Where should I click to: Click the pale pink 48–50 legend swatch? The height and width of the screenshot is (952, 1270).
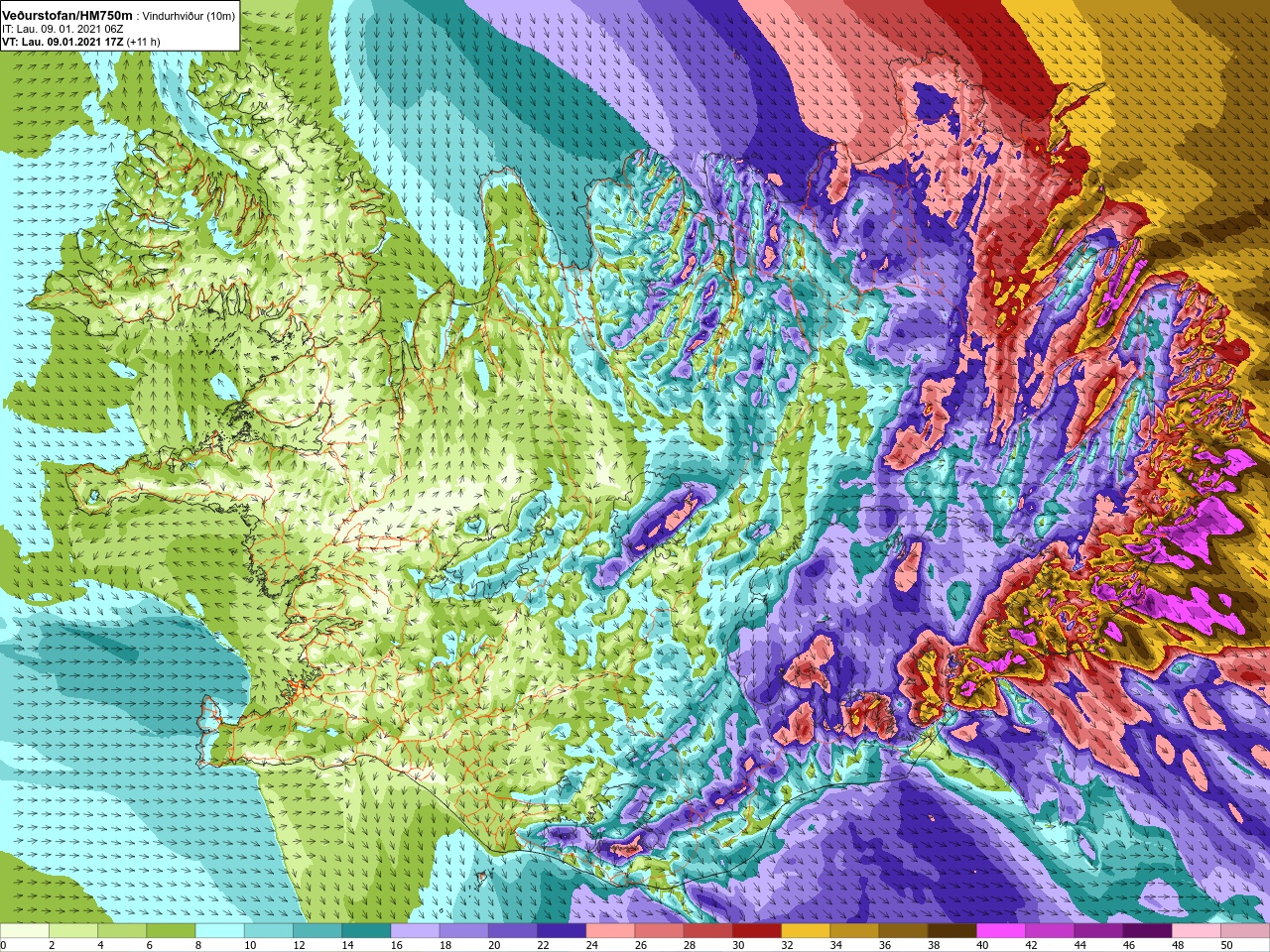(x=1197, y=929)
